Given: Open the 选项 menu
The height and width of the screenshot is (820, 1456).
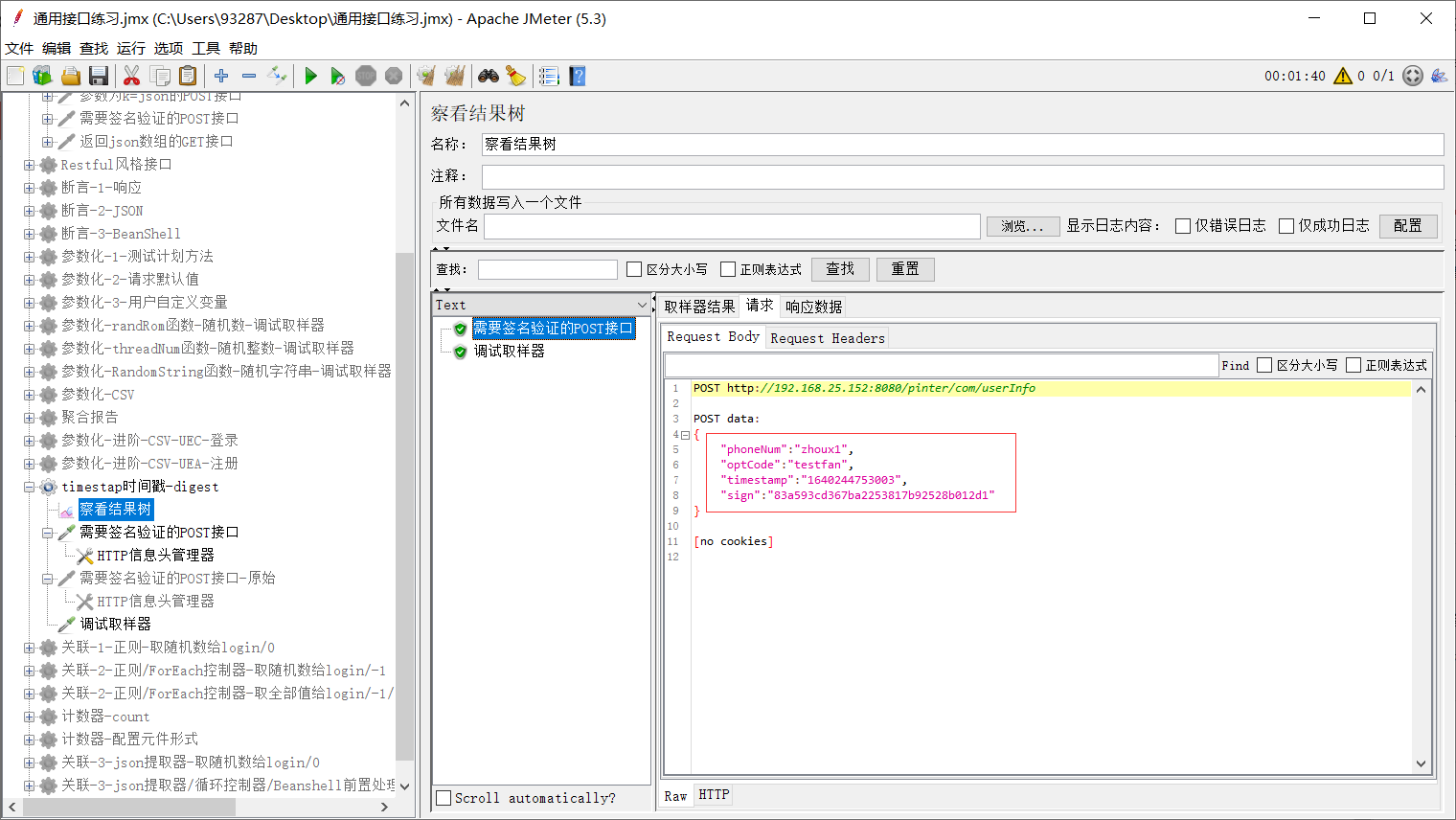Looking at the screenshot, I should tap(169, 48).
